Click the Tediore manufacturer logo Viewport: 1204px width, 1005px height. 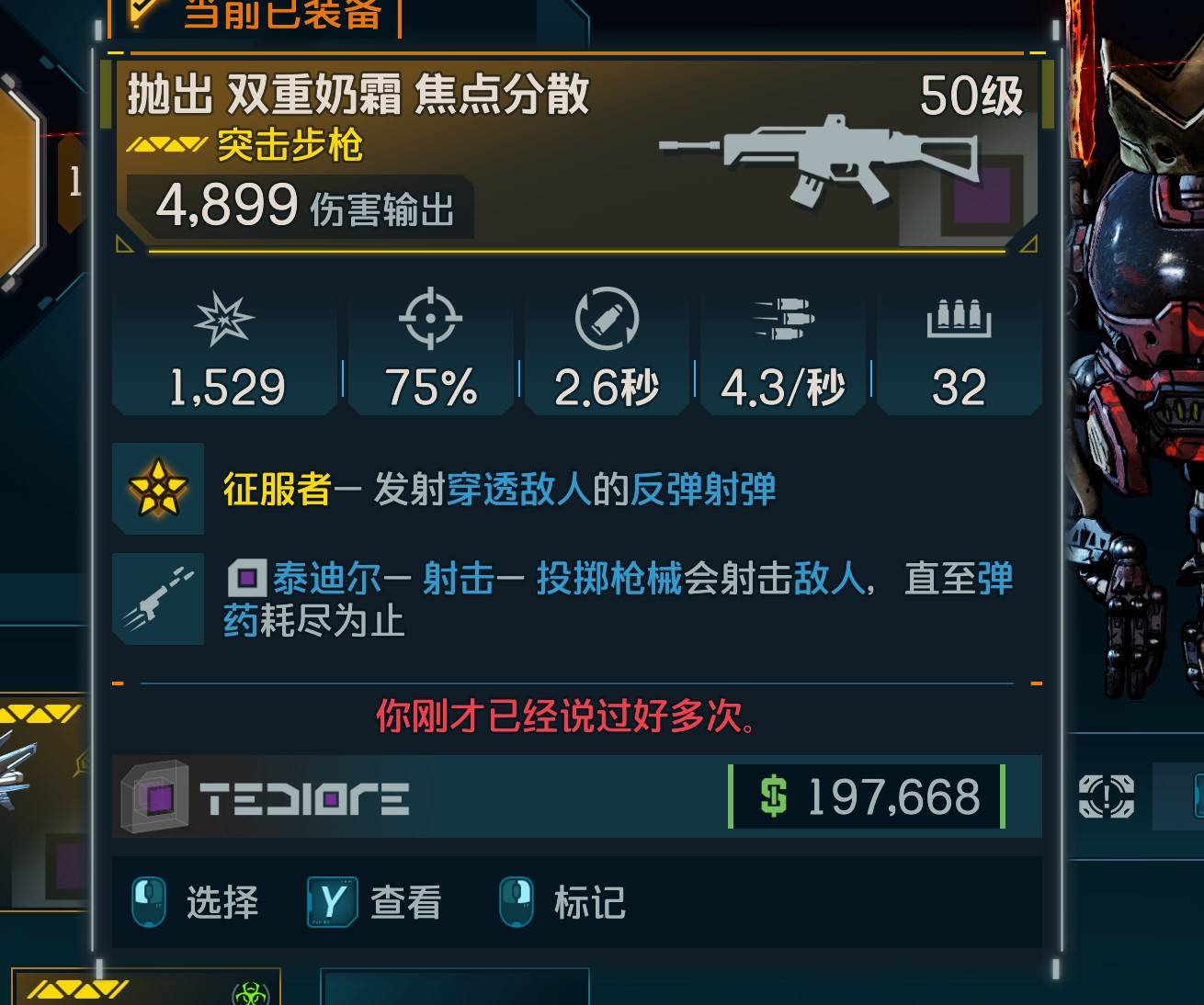point(267,797)
